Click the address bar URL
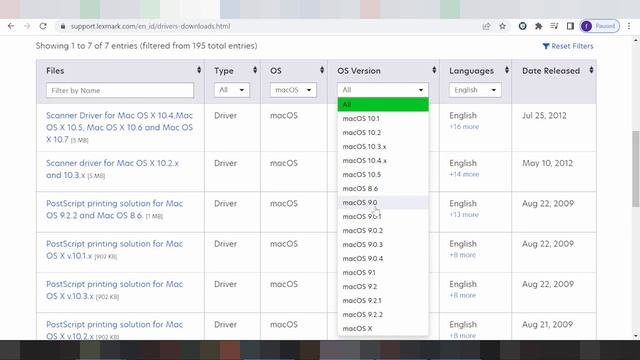Screen dimensions: 640x360 150,26
